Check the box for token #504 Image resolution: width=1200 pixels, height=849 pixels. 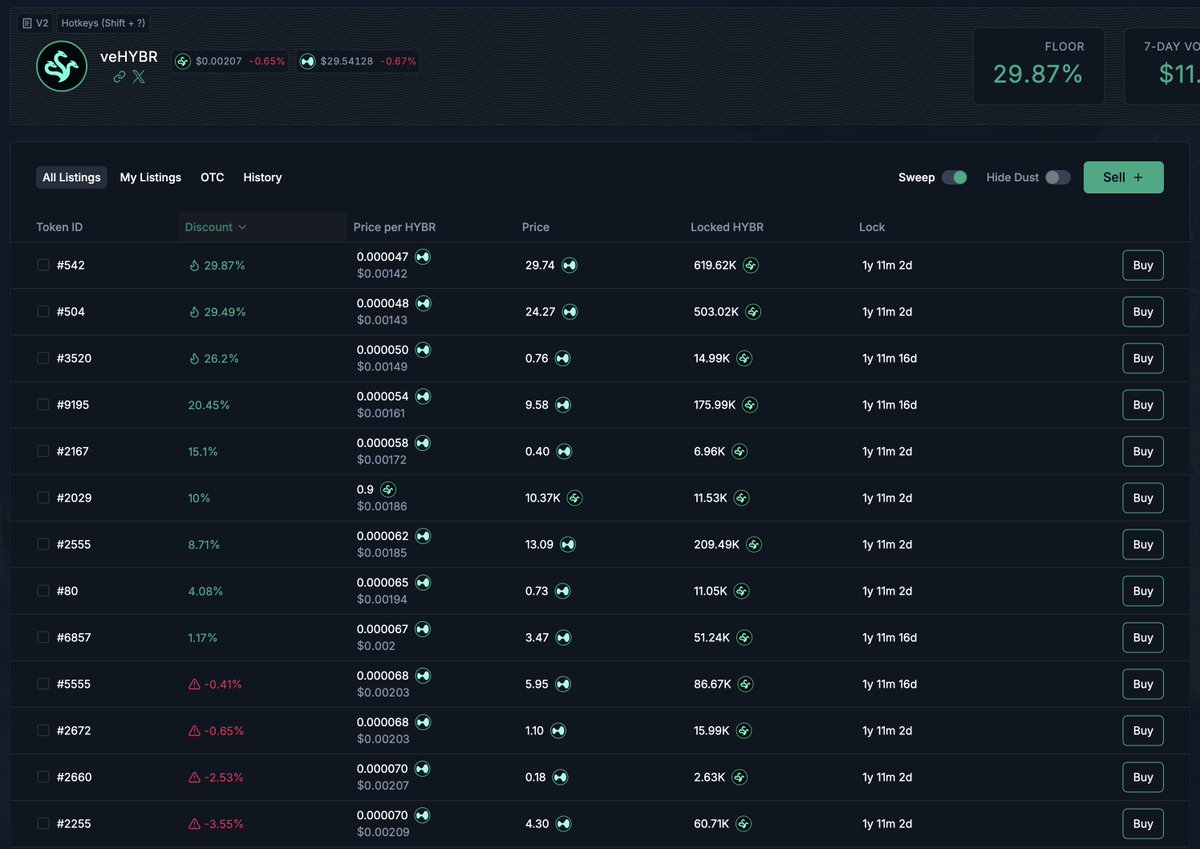click(43, 312)
